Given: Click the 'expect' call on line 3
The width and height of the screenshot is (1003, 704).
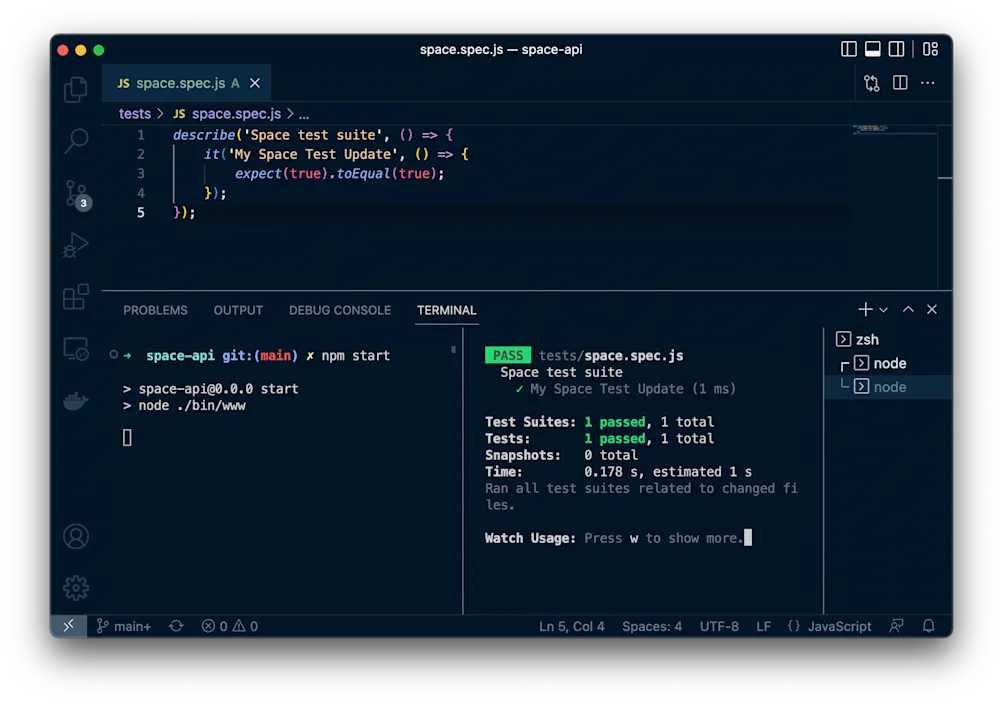Looking at the screenshot, I should pyautogui.click(x=258, y=174).
